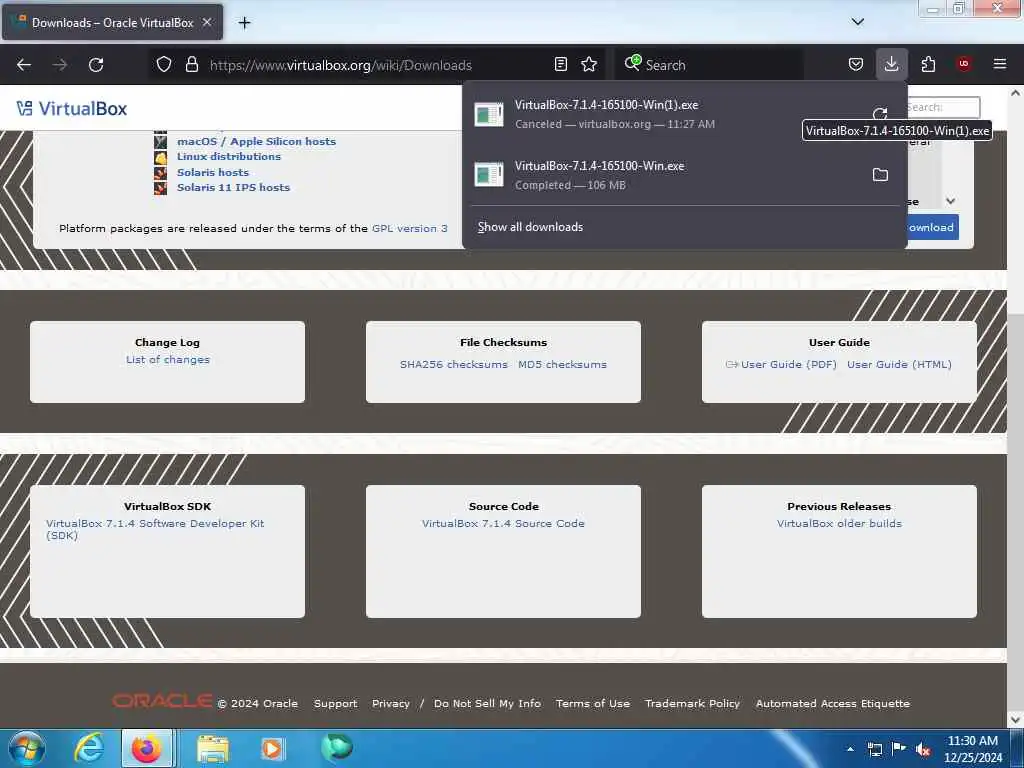Open VirtualBox older builds link
The image size is (1024, 768).
pyautogui.click(x=839, y=523)
